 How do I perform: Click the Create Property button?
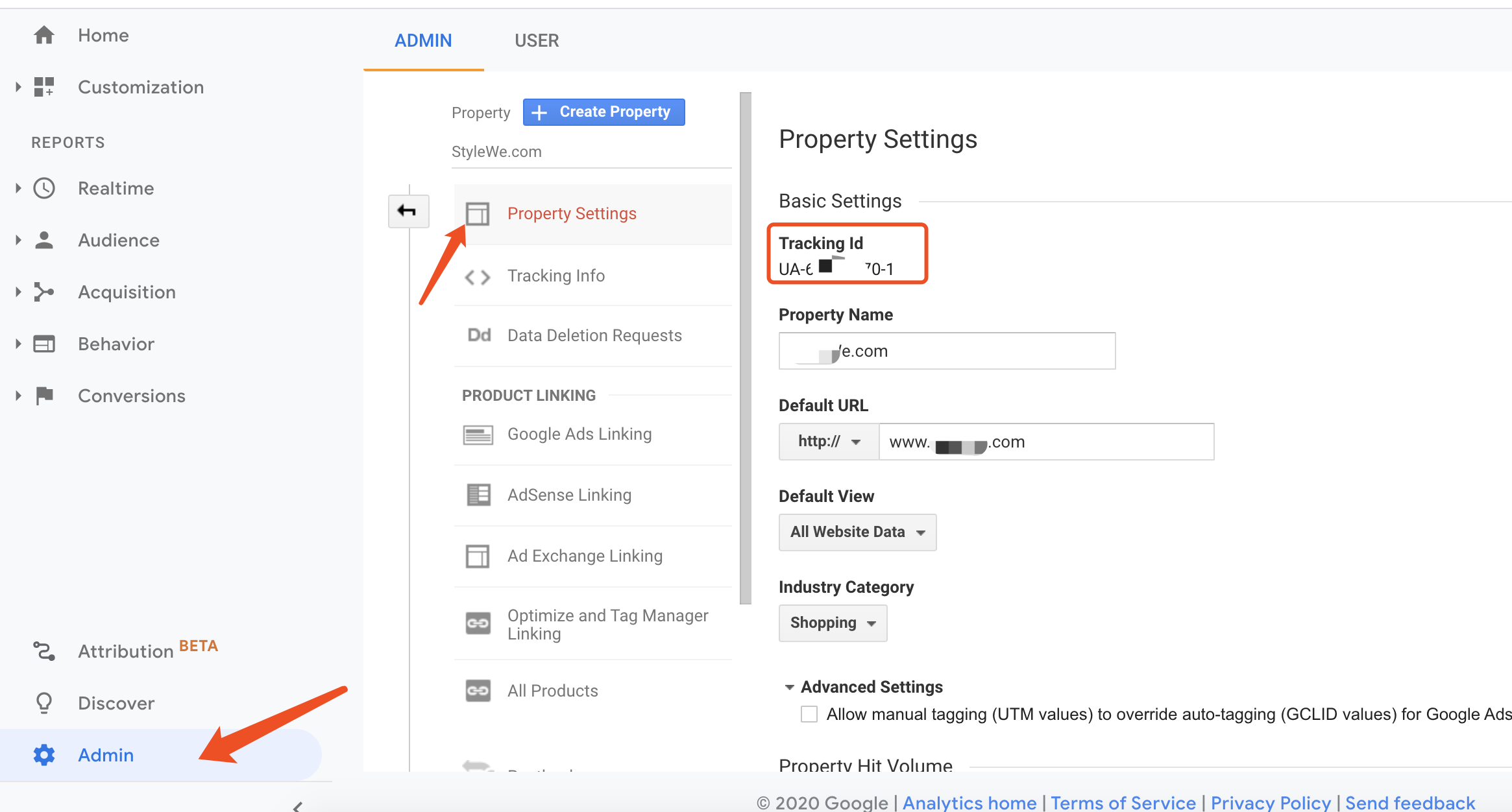604,112
